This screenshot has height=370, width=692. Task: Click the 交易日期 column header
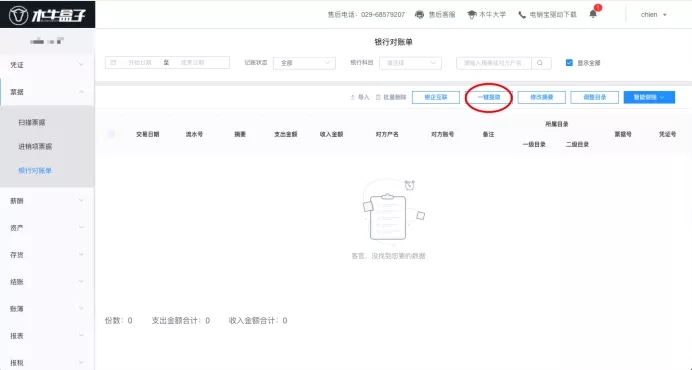147,134
